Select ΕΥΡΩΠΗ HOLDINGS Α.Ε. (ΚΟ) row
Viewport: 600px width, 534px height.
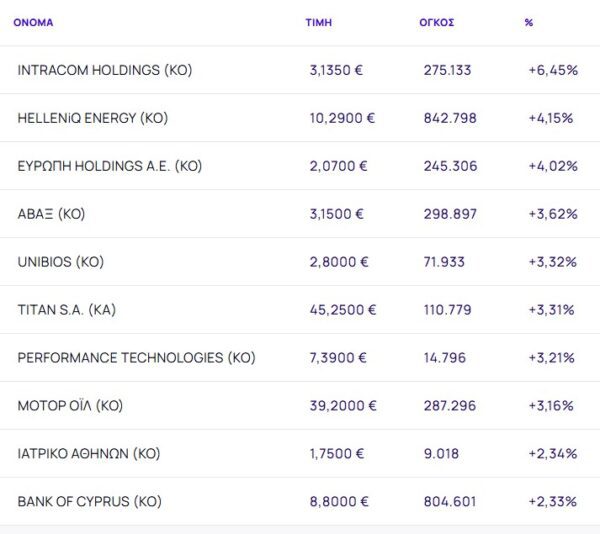coord(110,166)
